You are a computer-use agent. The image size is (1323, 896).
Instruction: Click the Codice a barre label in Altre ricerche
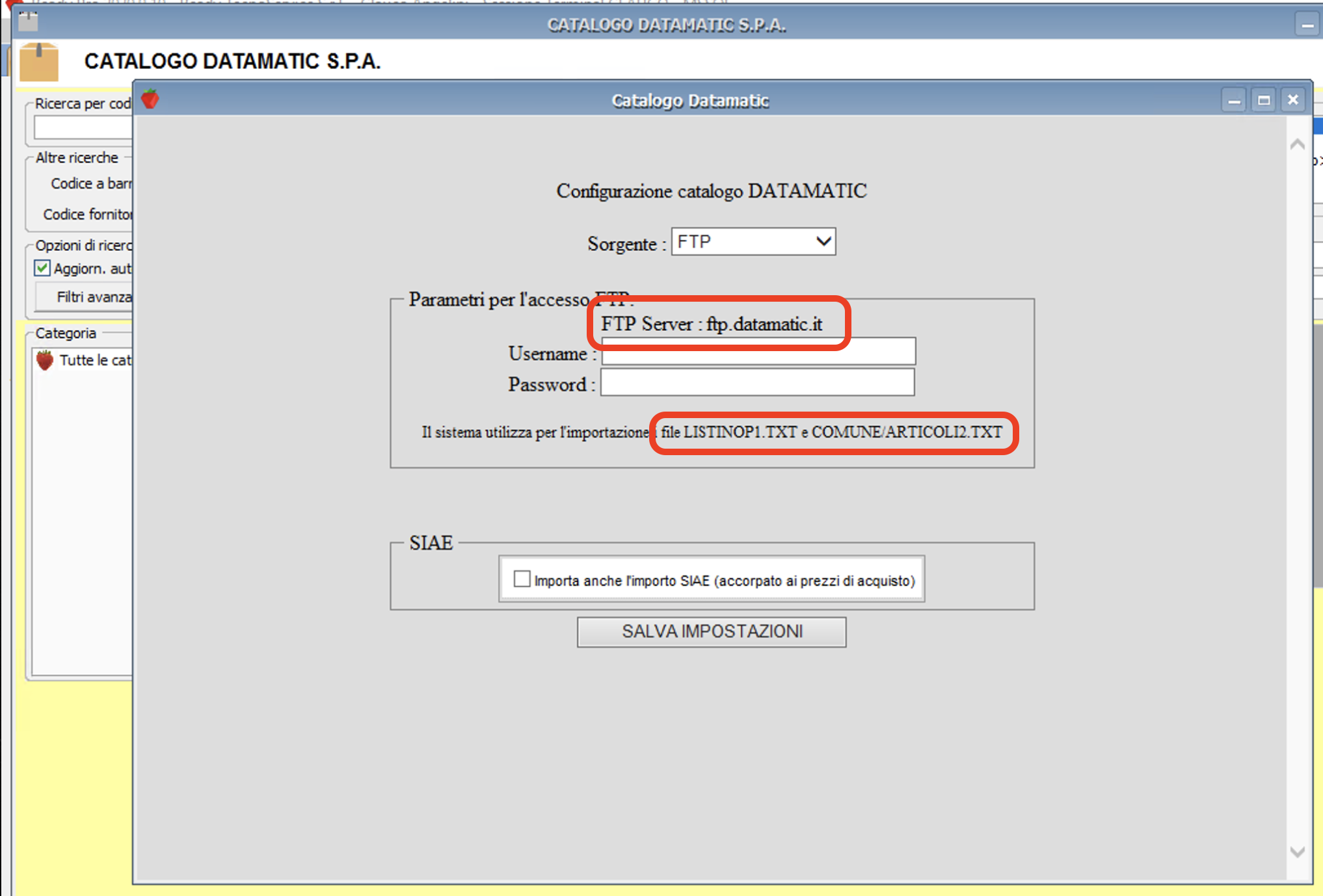[x=91, y=184]
